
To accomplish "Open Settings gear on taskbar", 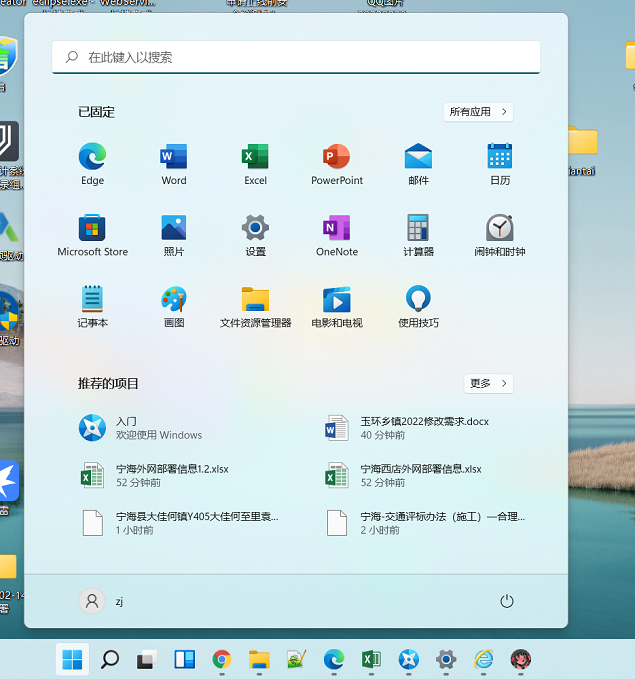I will pos(446,660).
